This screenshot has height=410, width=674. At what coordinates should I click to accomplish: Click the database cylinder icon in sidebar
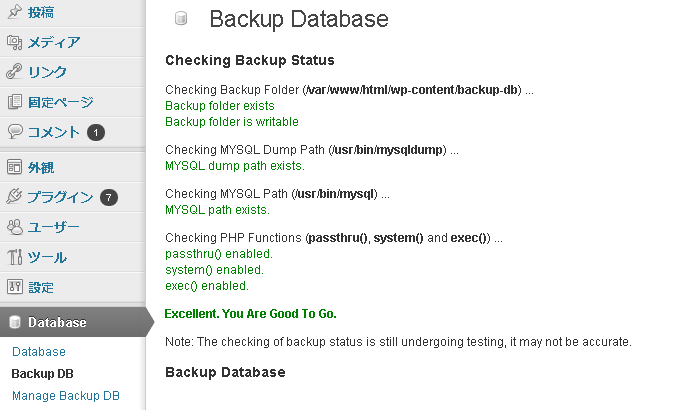[14, 323]
